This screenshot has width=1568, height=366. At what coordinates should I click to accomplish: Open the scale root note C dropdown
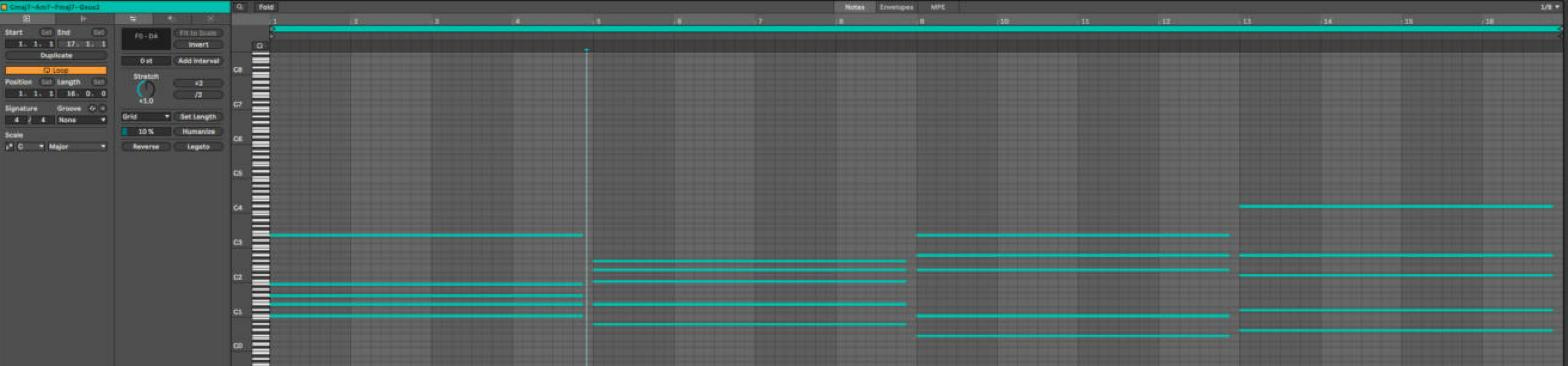(x=31, y=147)
